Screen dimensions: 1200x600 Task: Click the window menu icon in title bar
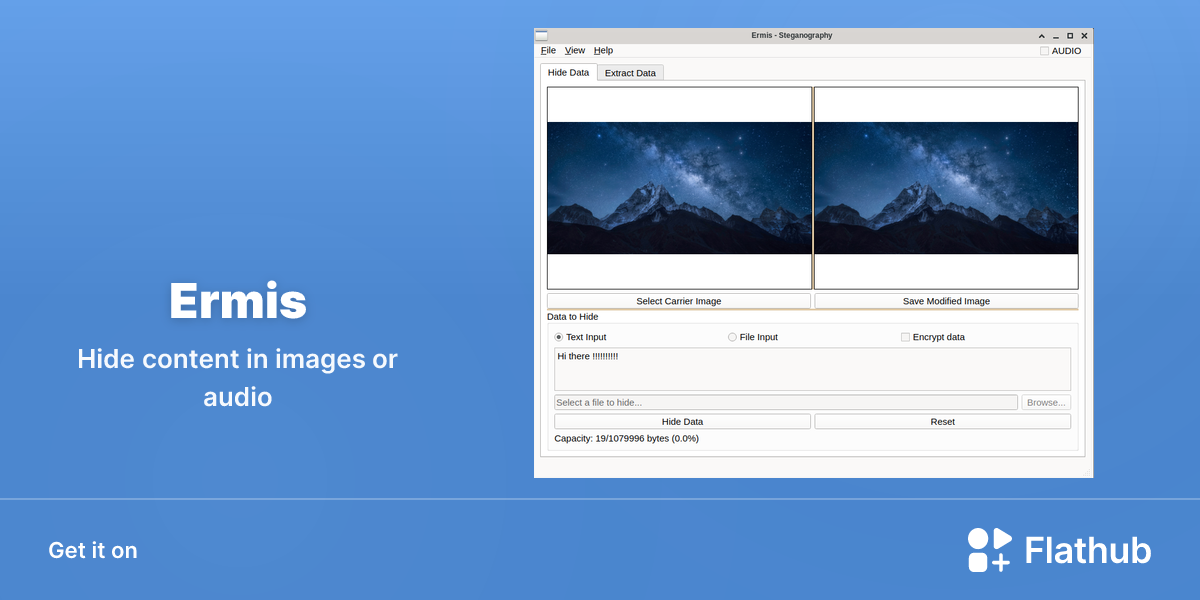coord(541,35)
